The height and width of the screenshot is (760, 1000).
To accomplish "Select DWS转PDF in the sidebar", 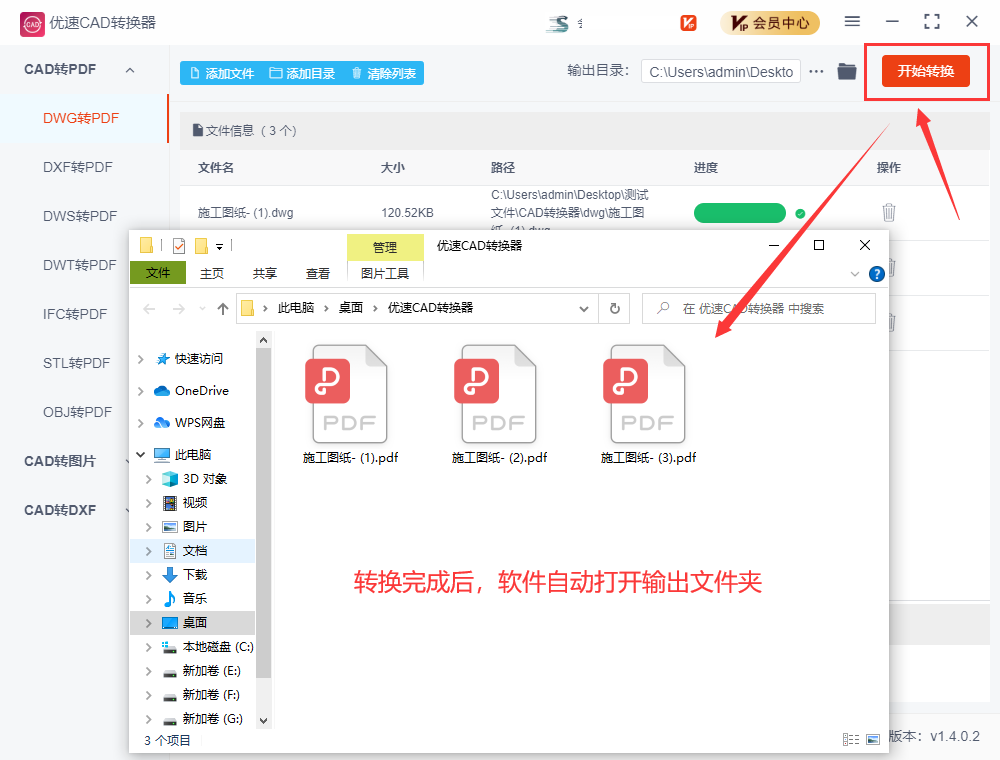I will click(80, 216).
